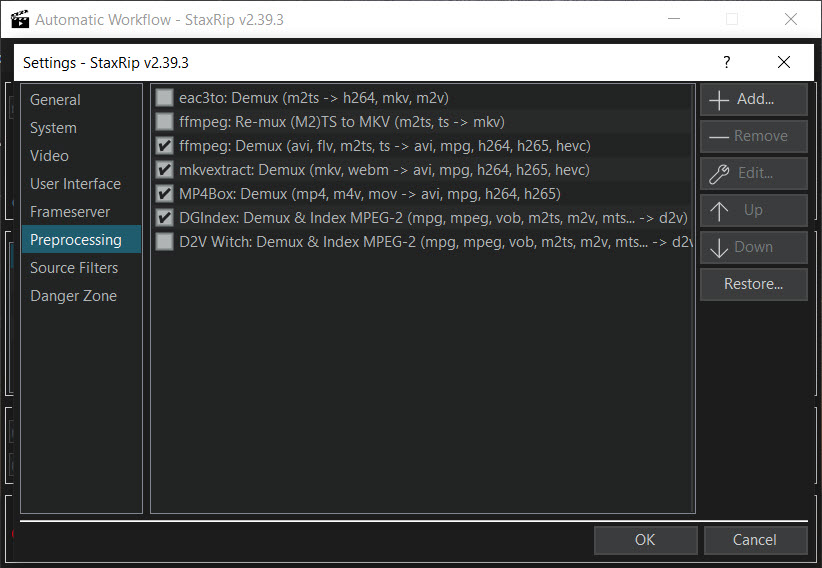Dismiss settings with the Cancel button
This screenshot has width=822, height=568.
click(755, 540)
